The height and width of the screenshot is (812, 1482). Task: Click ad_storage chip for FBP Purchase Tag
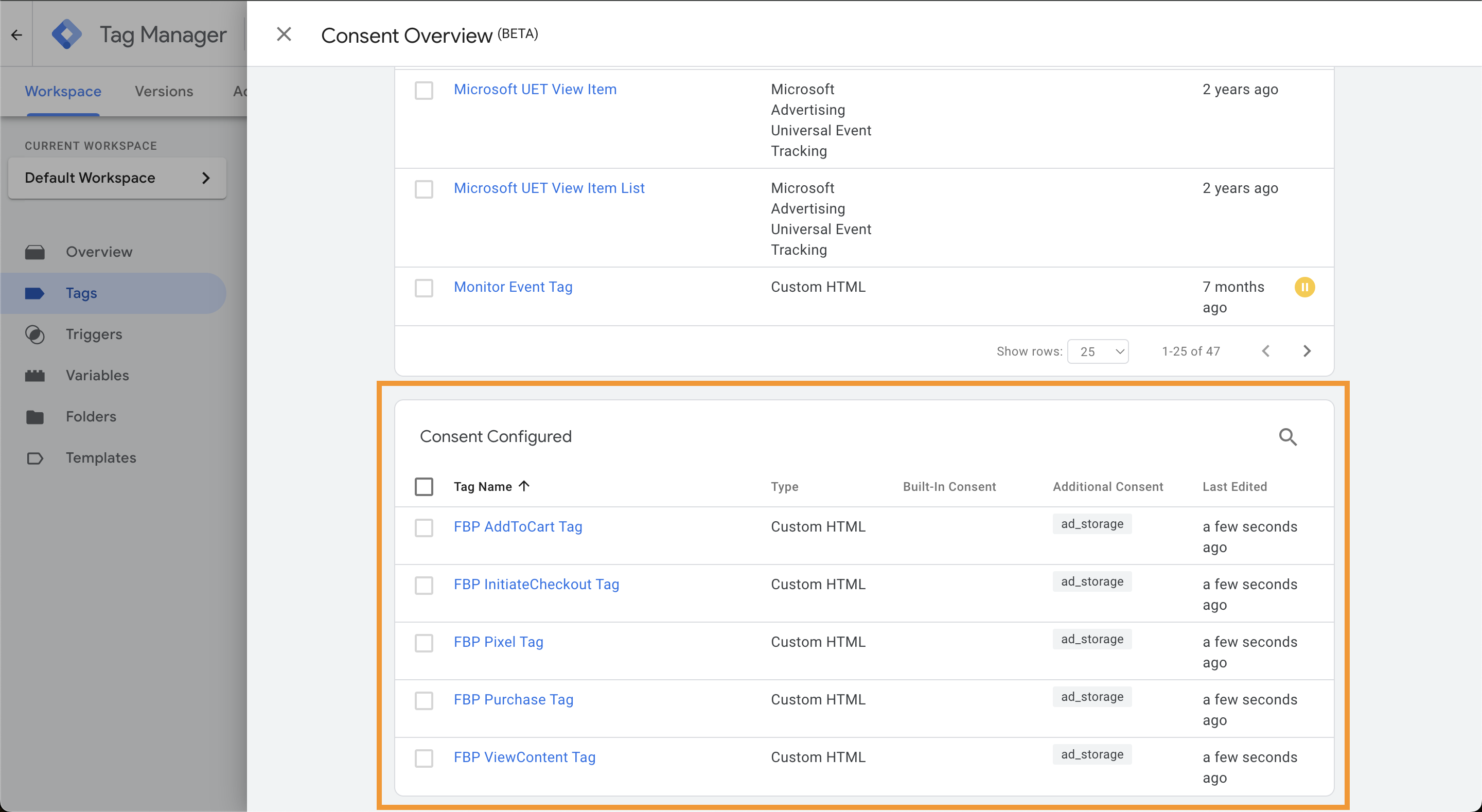[x=1092, y=696]
